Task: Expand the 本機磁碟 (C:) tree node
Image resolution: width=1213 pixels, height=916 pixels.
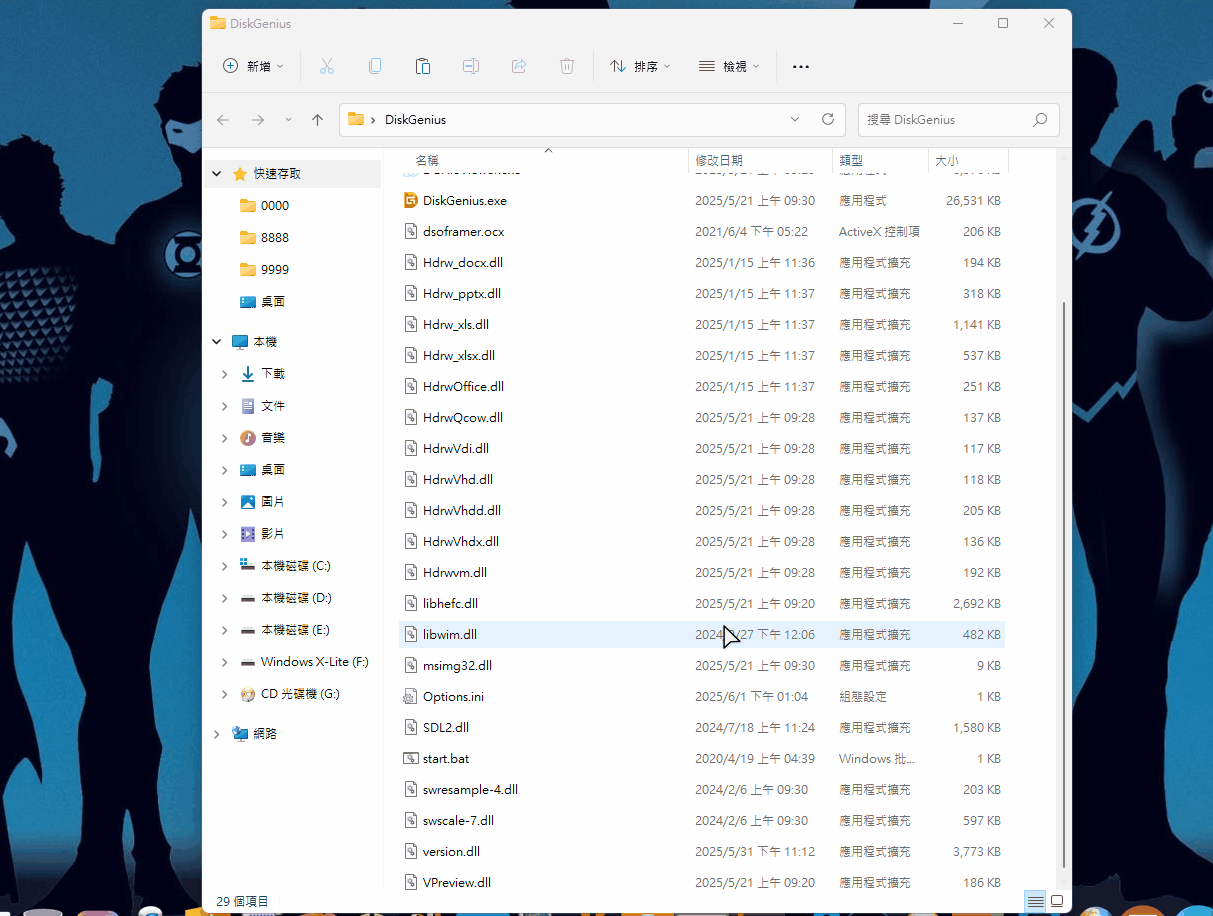Action: pos(225,566)
